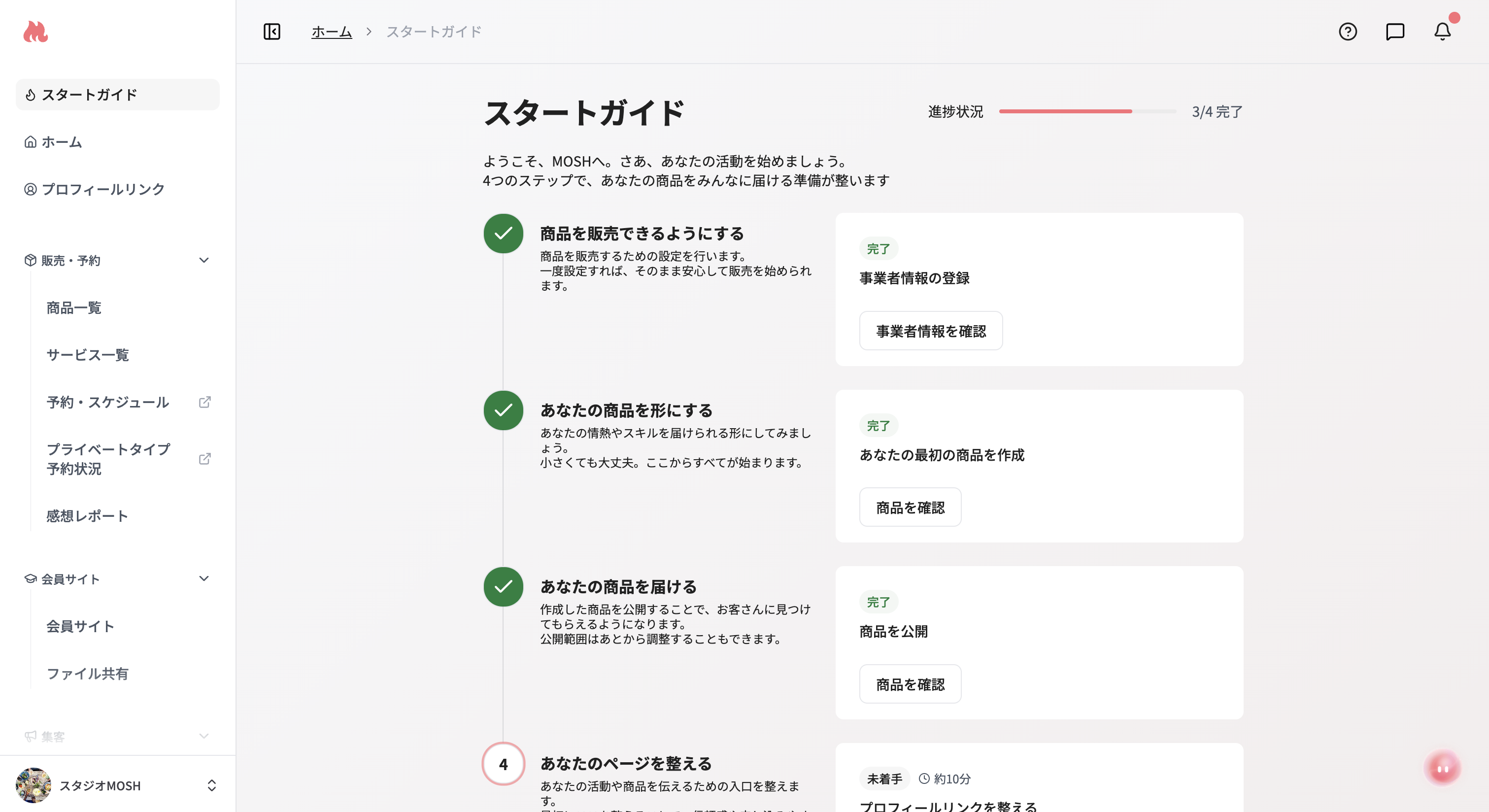
Task: Open the chat message icon
Action: [x=1395, y=32]
